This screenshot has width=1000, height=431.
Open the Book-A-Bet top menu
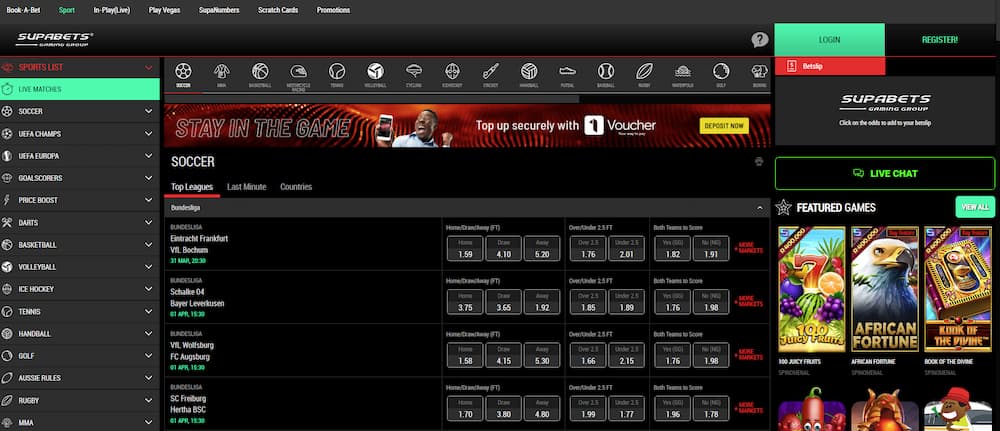point(23,10)
